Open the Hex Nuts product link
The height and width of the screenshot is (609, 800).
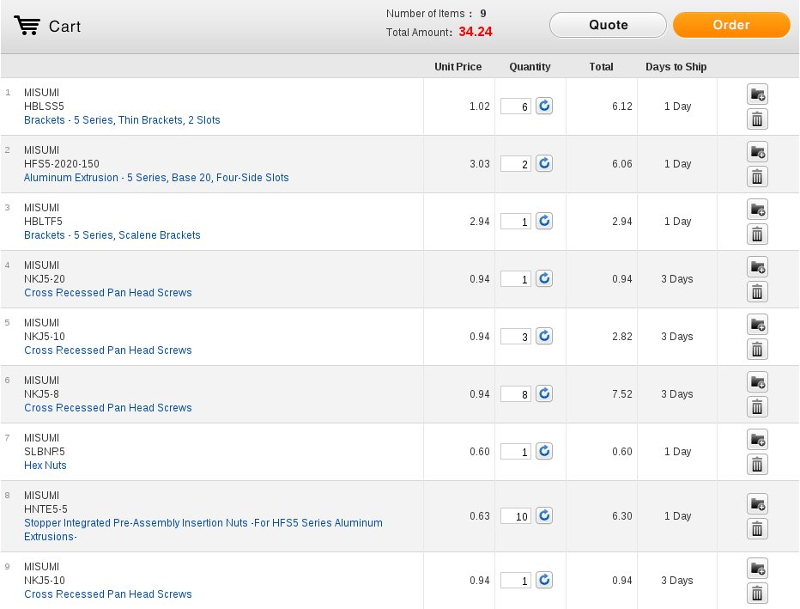click(45, 466)
